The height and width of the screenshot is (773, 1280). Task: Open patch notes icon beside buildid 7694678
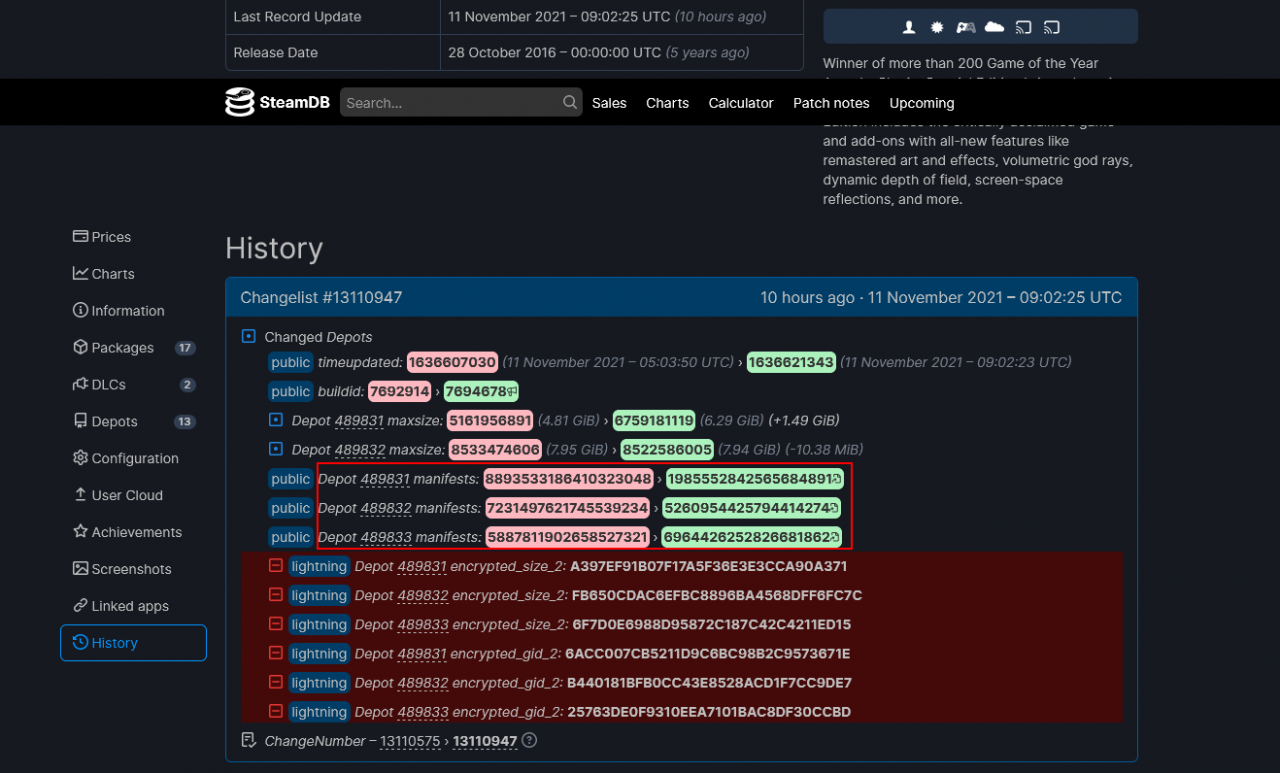click(x=511, y=392)
